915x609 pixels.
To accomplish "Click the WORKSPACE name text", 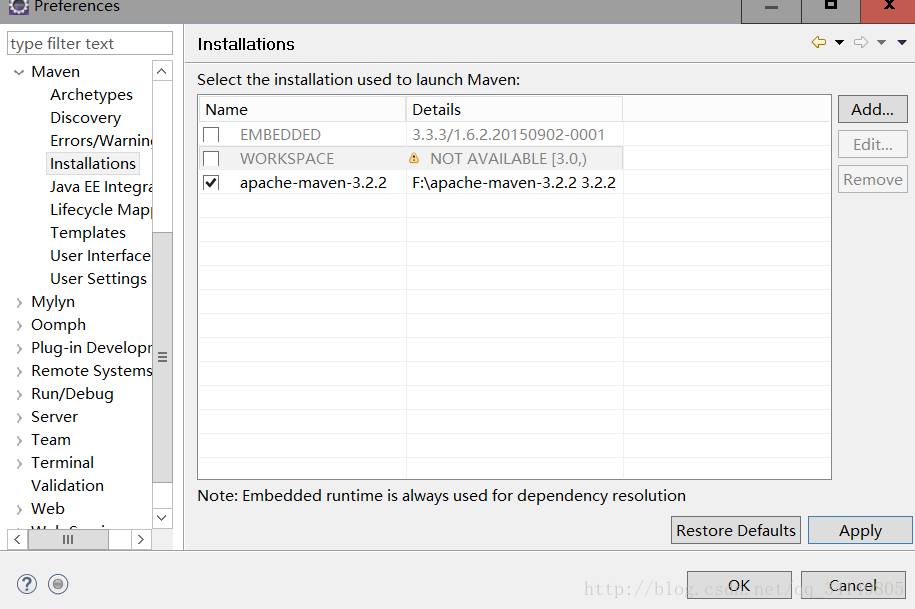I will pyautogui.click(x=287, y=159).
